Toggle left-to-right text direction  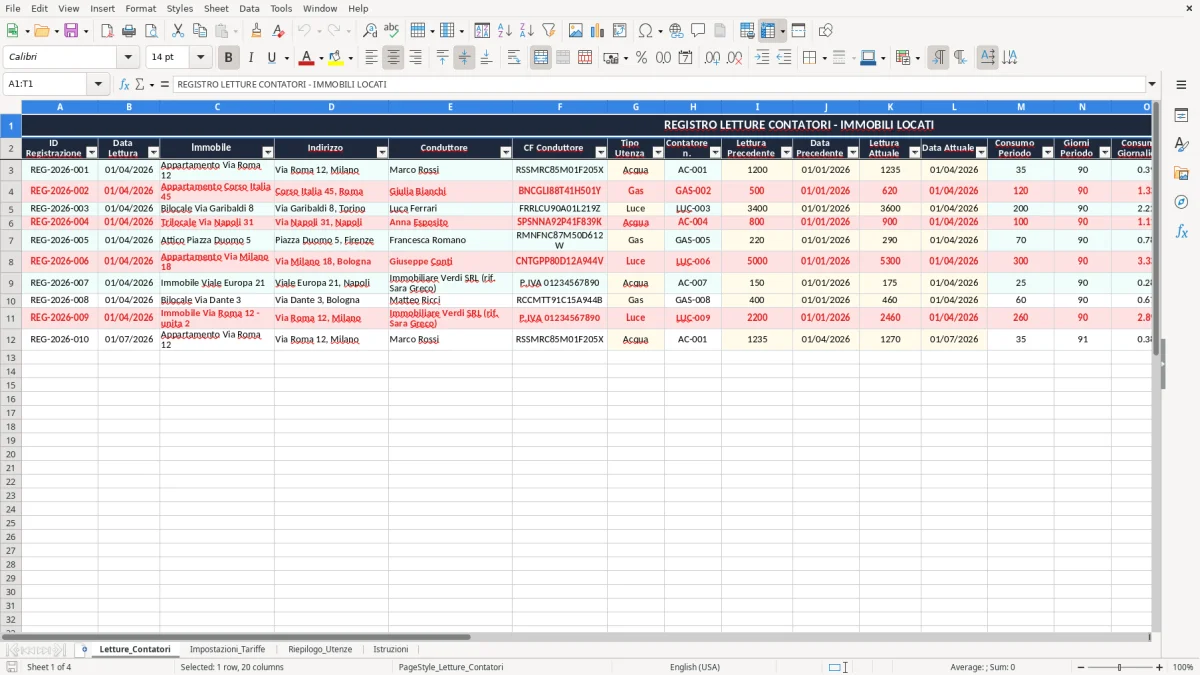tap(938, 58)
